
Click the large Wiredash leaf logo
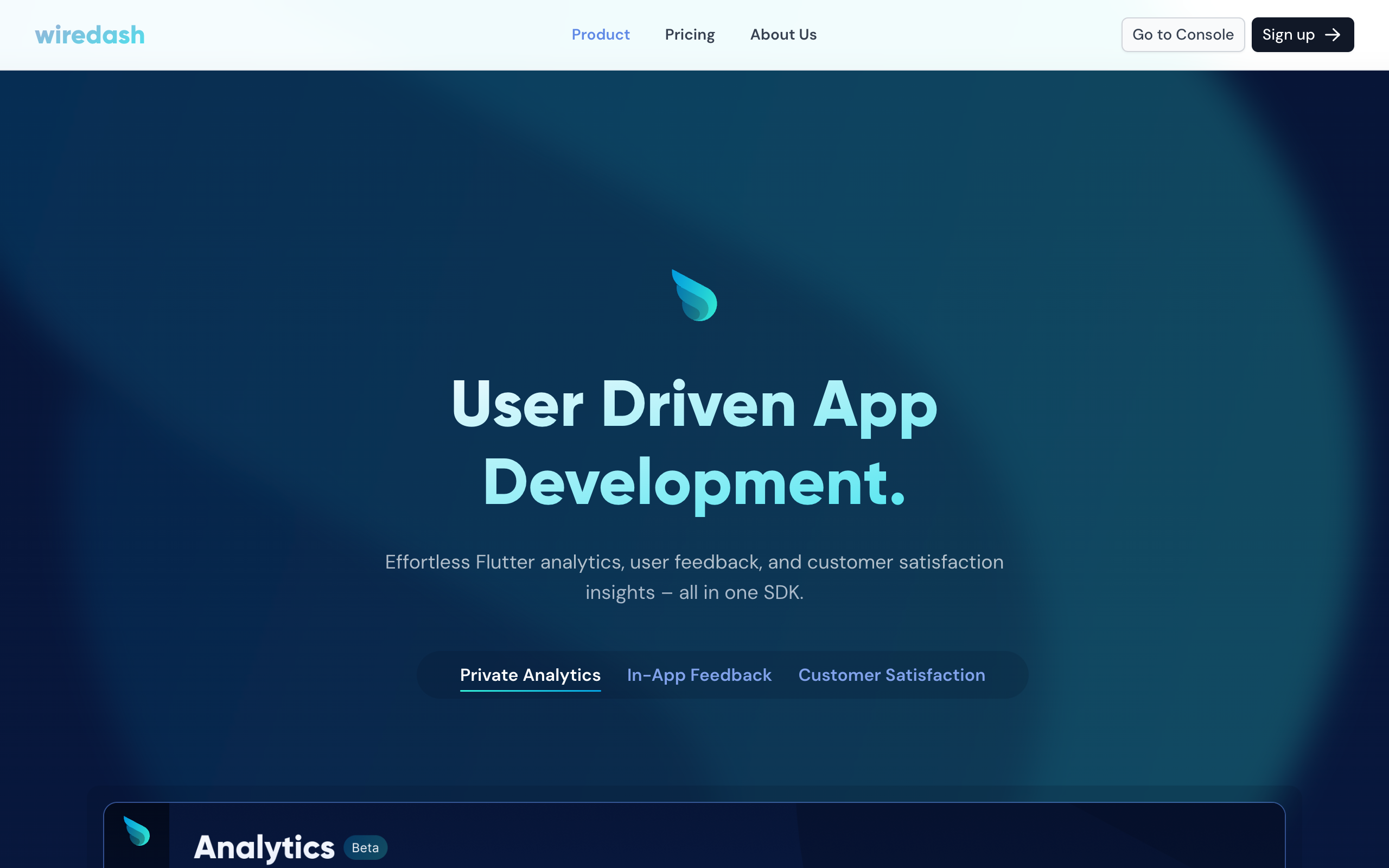694,295
